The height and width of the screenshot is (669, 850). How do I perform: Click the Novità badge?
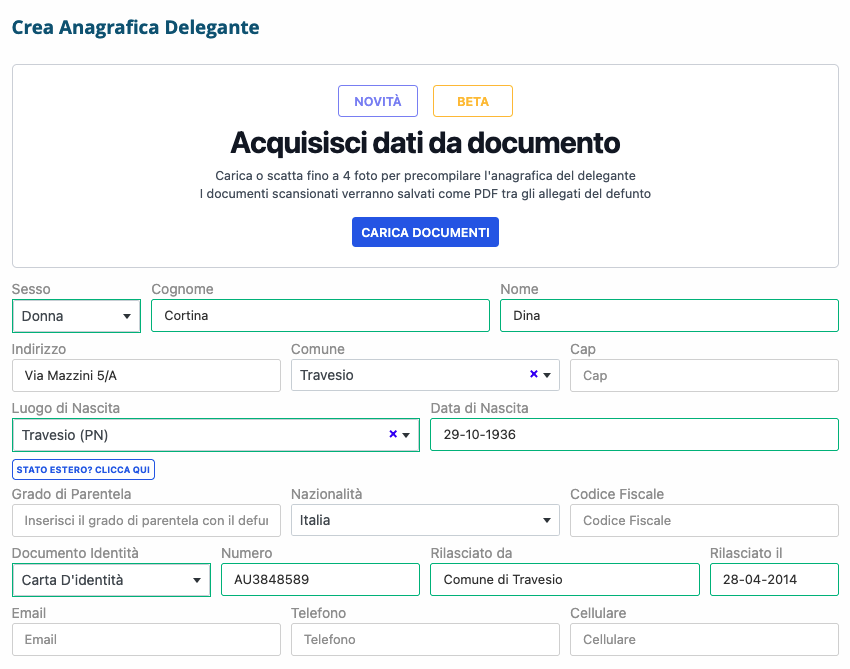[x=378, y=101]
